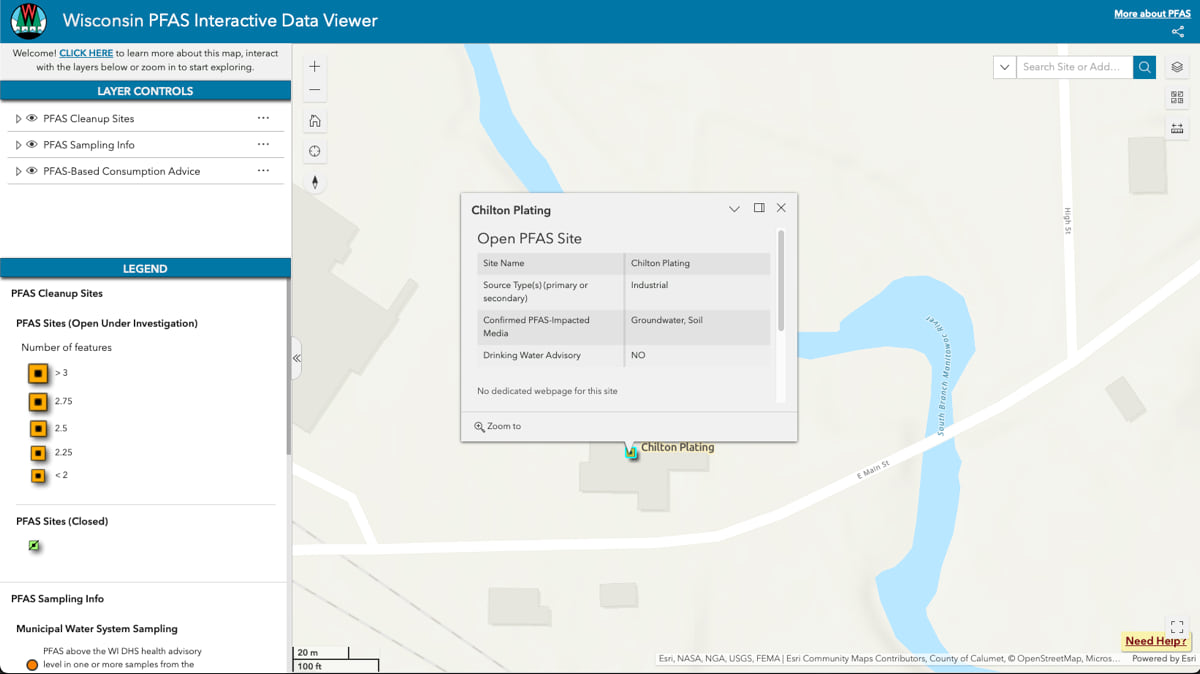The width and height of the screenshot is (1200, 674).
Task: Open the map layers widget
Action: point(1177,67)
